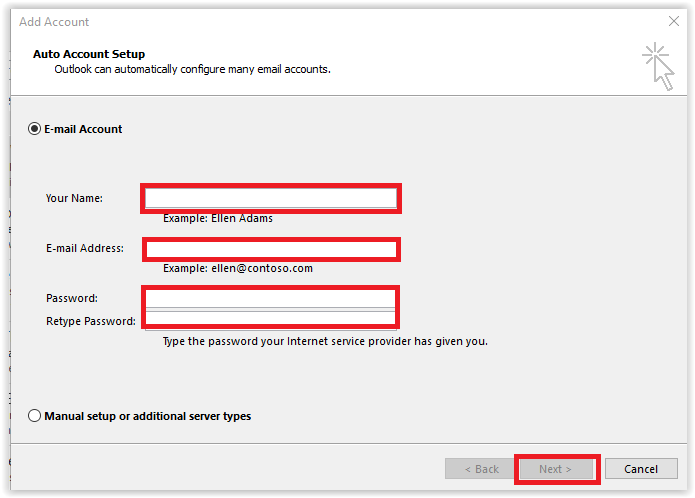The height and width of the screenshot is (498, 695).
Task: Cancel the Add Account dialog
Action: tap(641, 469)
